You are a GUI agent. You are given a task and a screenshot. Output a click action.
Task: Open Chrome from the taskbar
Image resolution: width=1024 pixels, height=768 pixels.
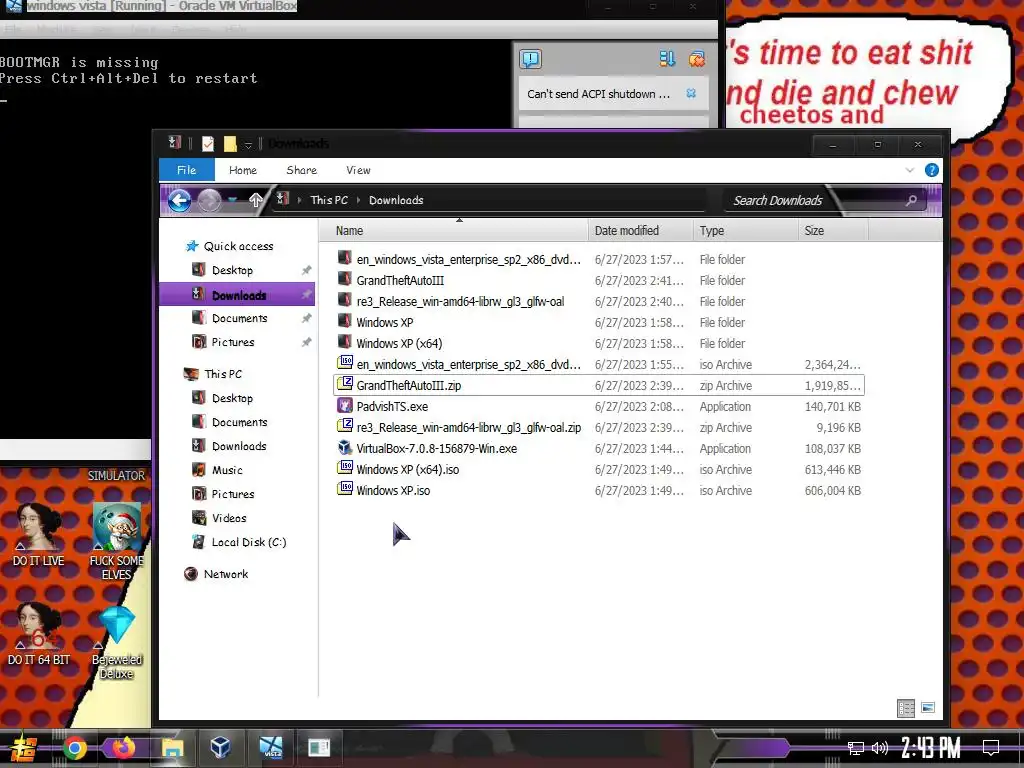tap(74, 747)
